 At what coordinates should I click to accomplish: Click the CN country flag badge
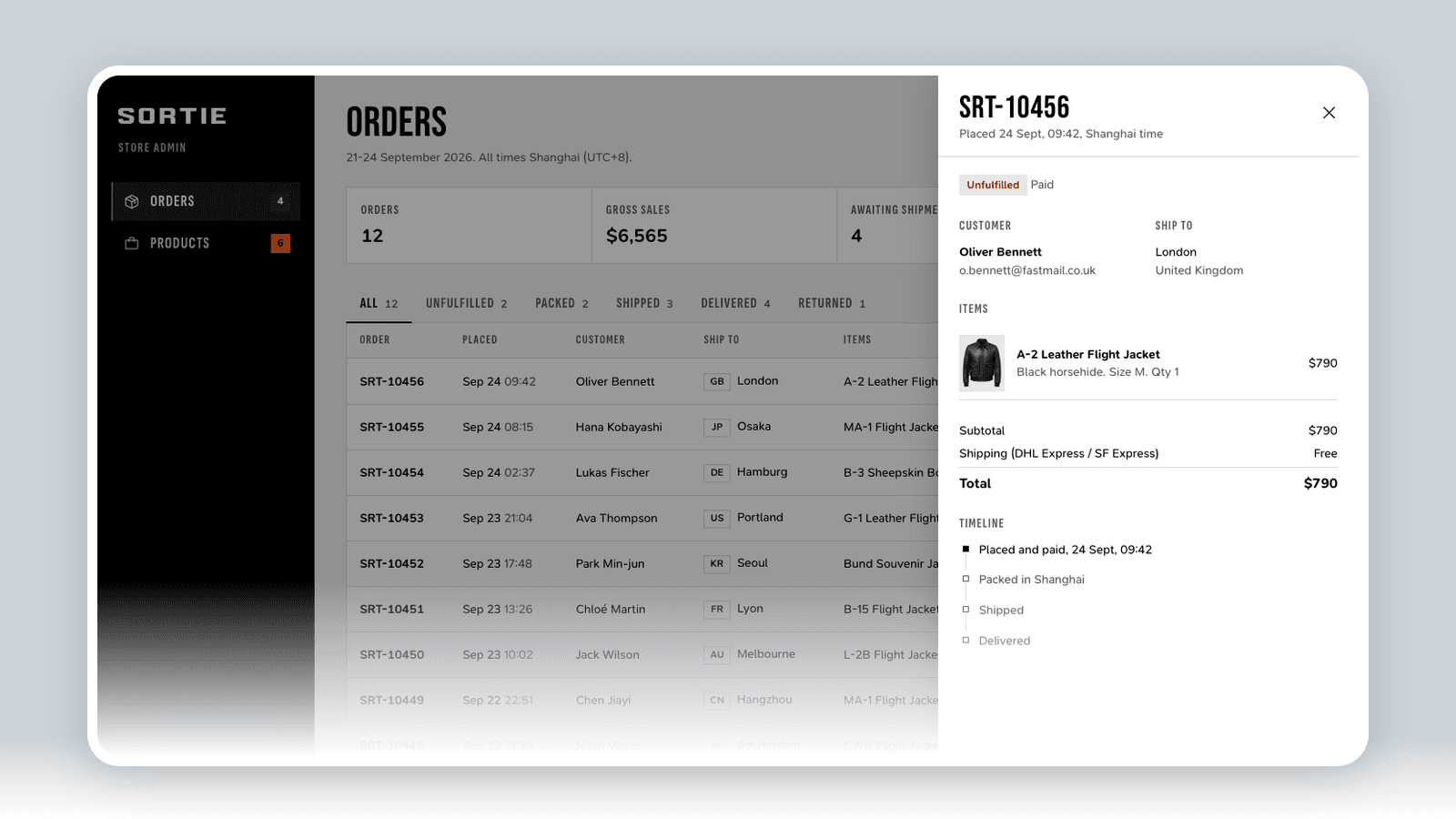(x=717, y=700)
